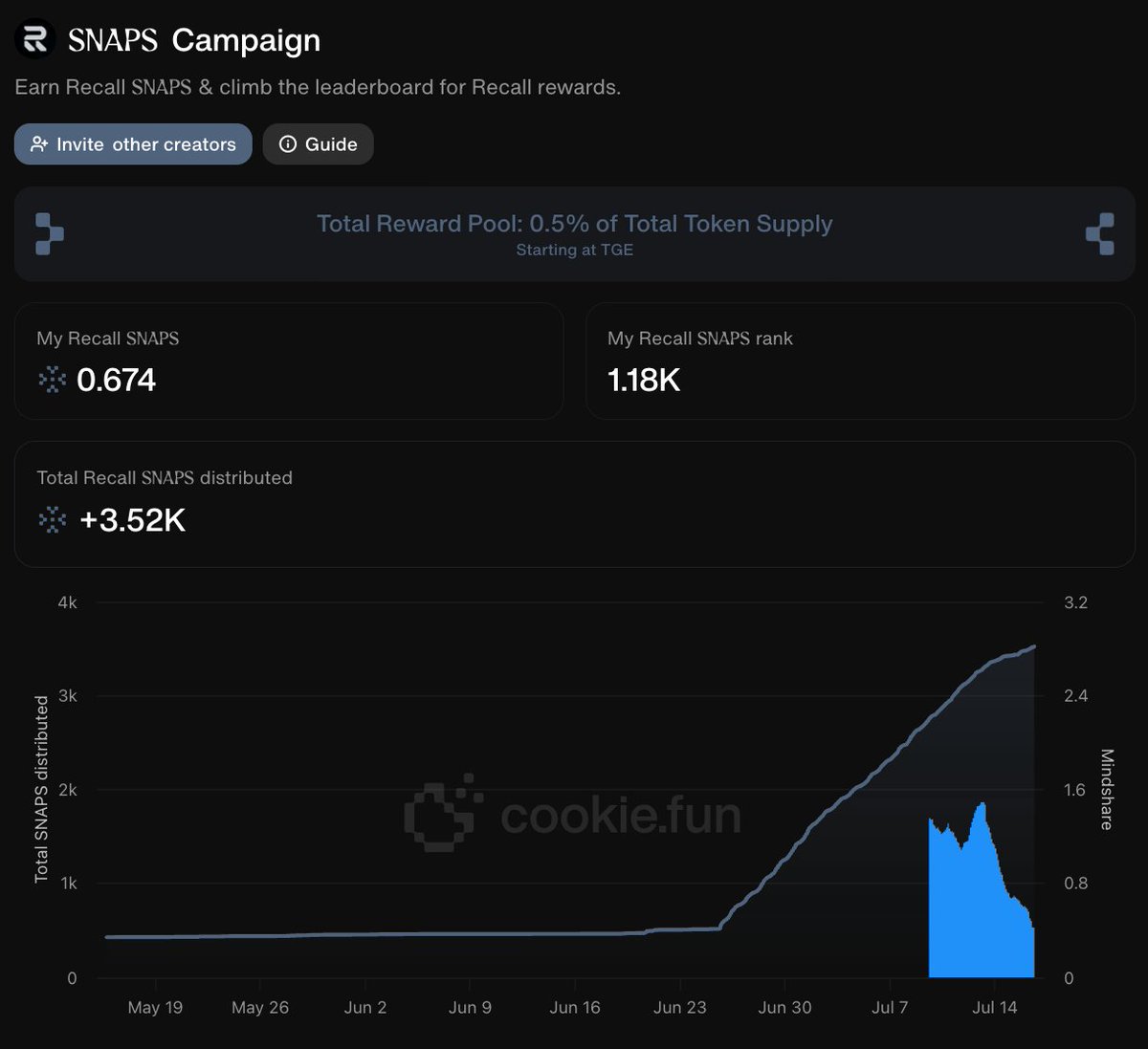The image size is (1148, 1049).
Task: Click the +3.52K total distributed value
Action: [x=133, y=520]
